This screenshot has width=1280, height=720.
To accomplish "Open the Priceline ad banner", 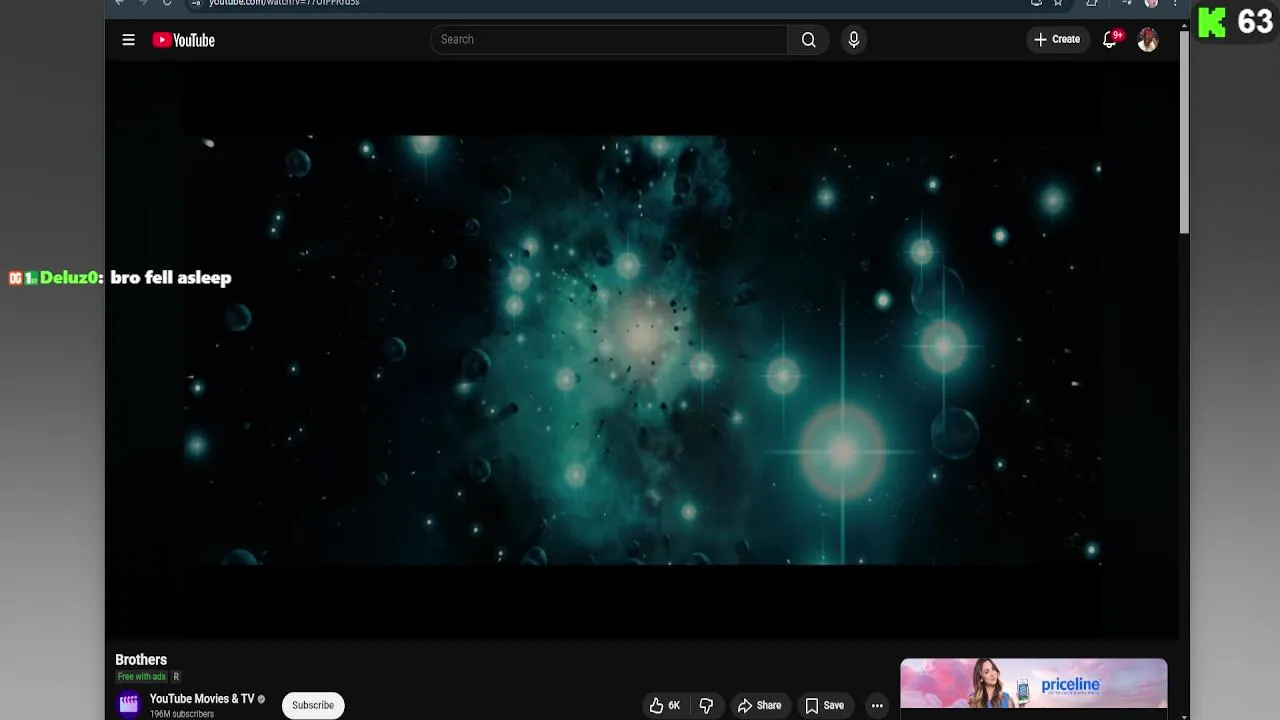I will point(1033,684).
